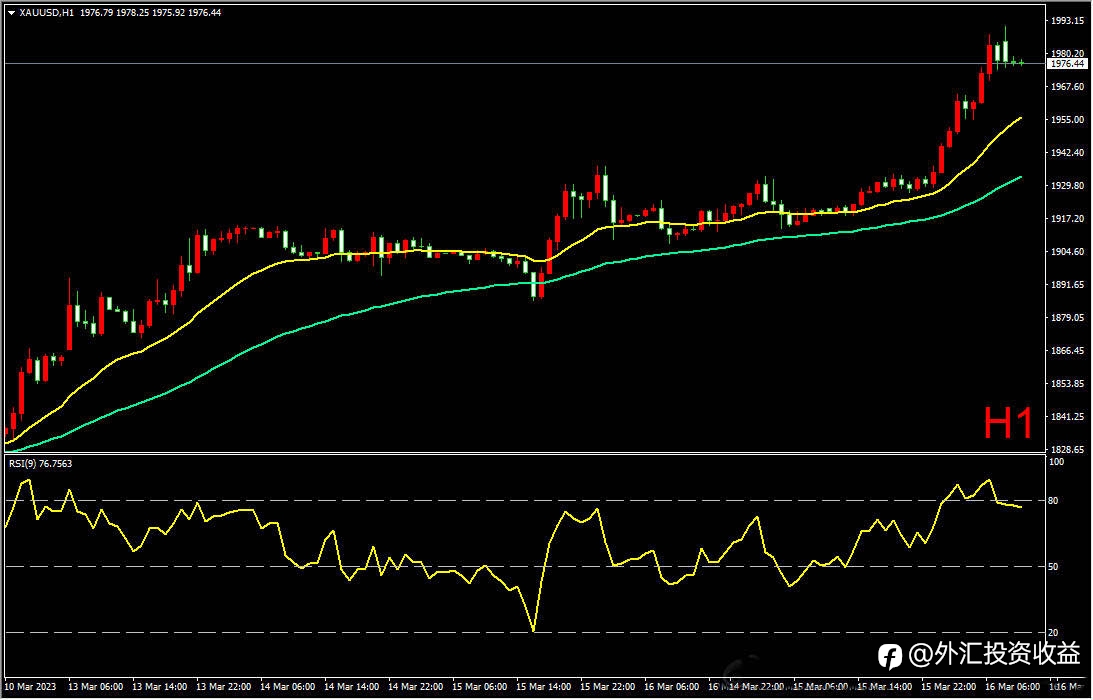The height and width of the screenshot is (700, 1093).
Task: Click the current price tag on the price axis
Action: coord(1067,63)
